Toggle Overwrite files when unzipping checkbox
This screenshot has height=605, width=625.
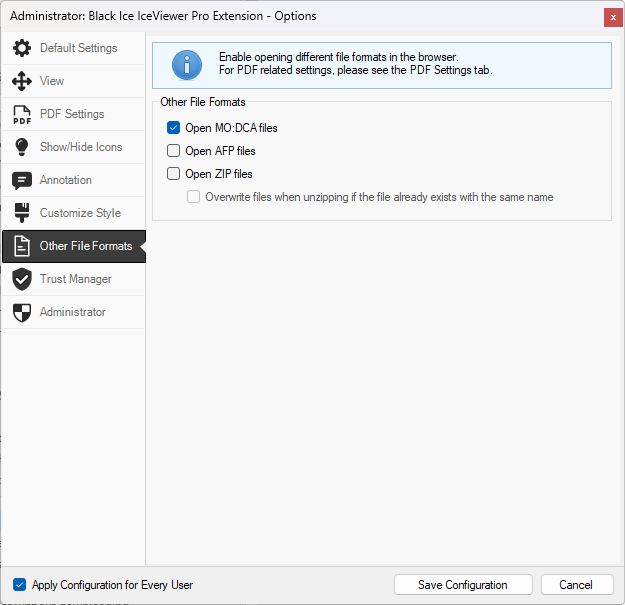tap(193, 197)
